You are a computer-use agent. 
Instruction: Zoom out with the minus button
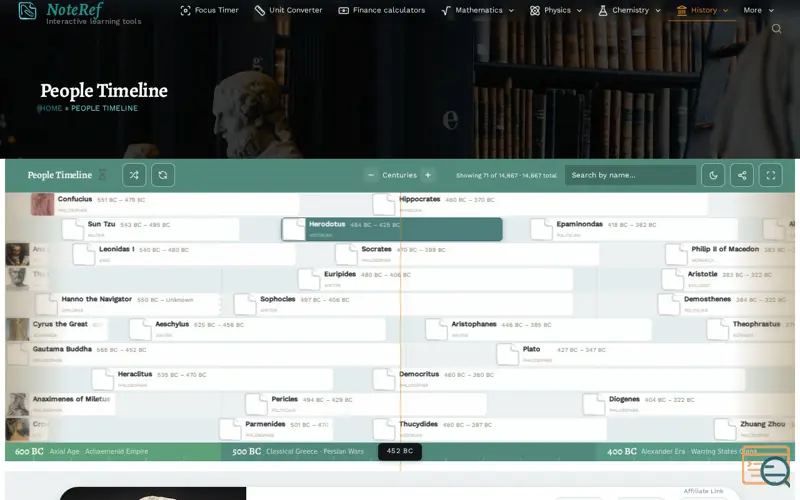coord(371,175)
